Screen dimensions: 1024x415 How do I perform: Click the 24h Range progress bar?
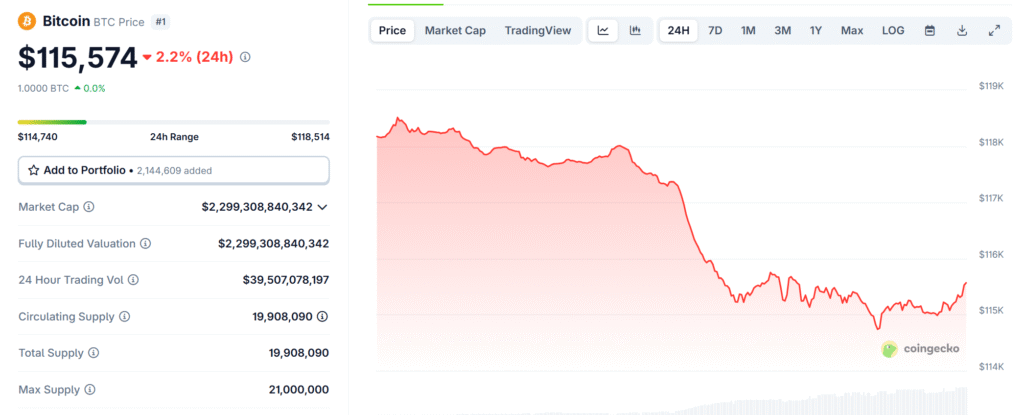(173, 122)
